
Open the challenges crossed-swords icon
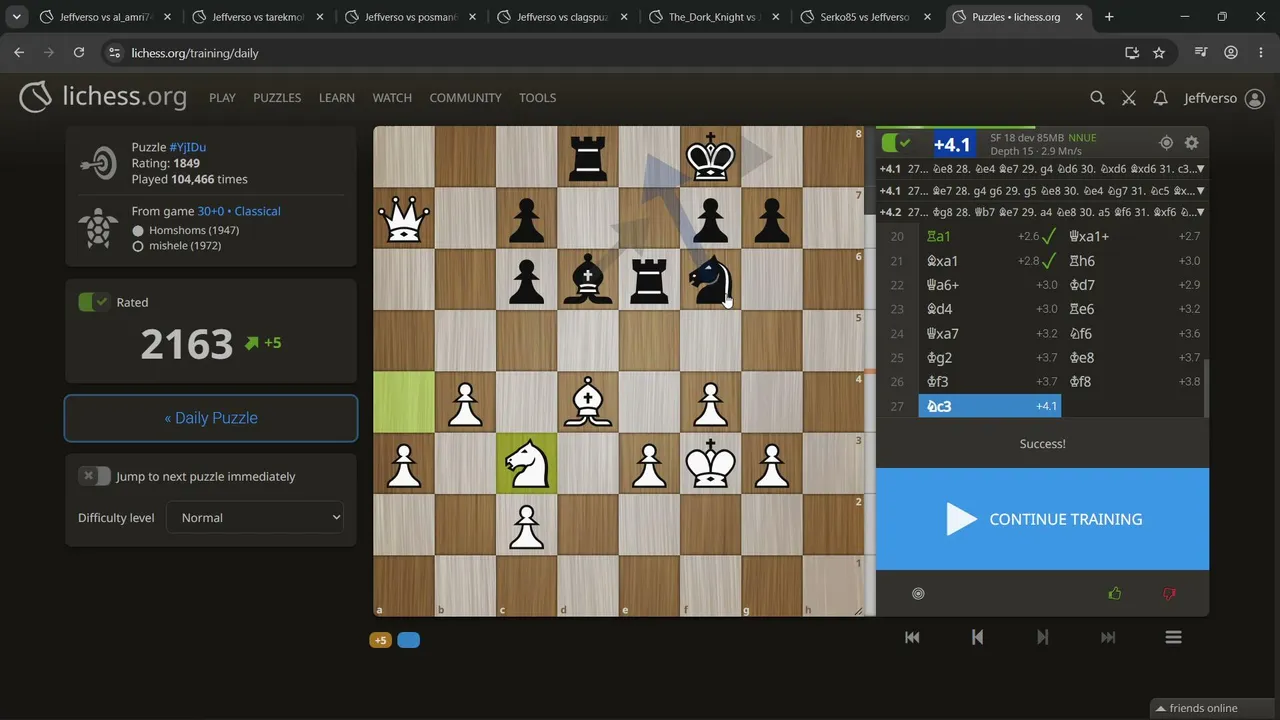(1129, 98)
